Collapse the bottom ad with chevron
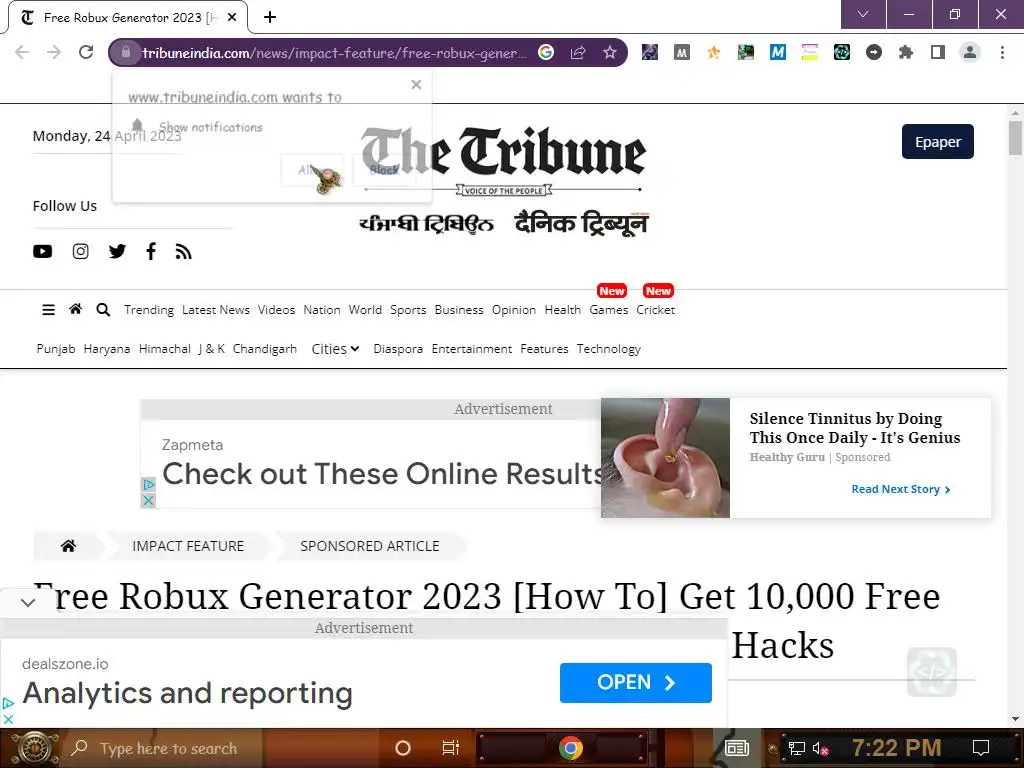This screenshot has height=768, width=1024. [27, 602]
